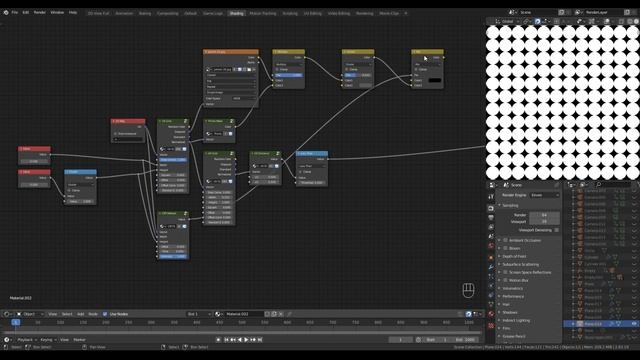The width and height of the screenshot is (640, 360).
Task: Open the File menu
Action: (15, 13)
